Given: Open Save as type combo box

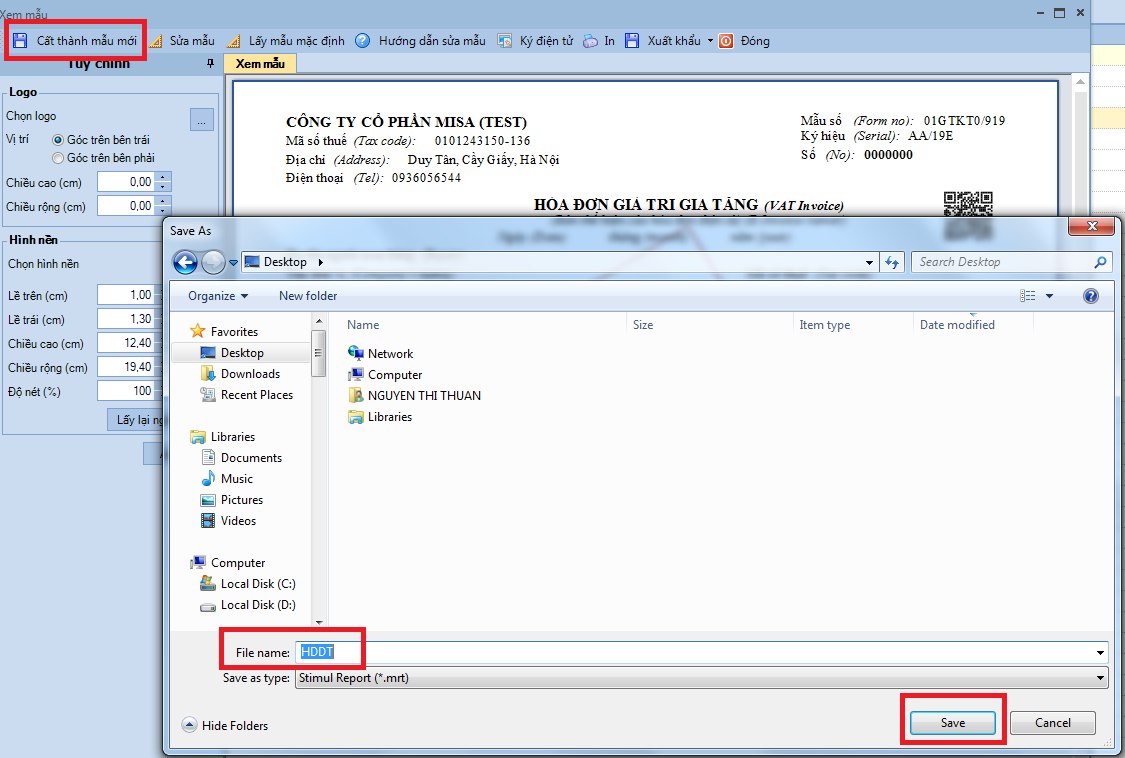Looking at the screenshot, I should pyautogui.click(x=701, y=678).
